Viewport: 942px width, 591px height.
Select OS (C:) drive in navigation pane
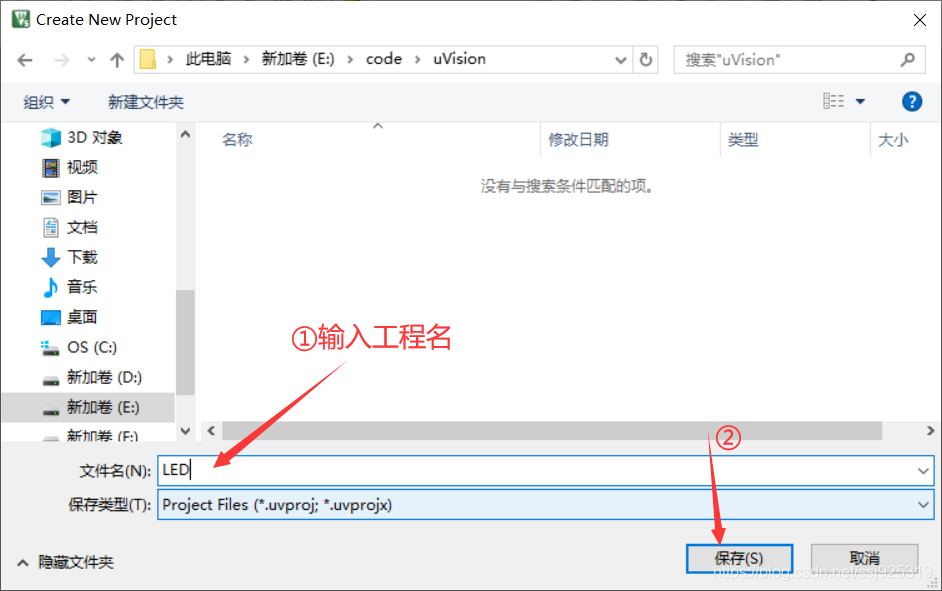pos(79,347)
